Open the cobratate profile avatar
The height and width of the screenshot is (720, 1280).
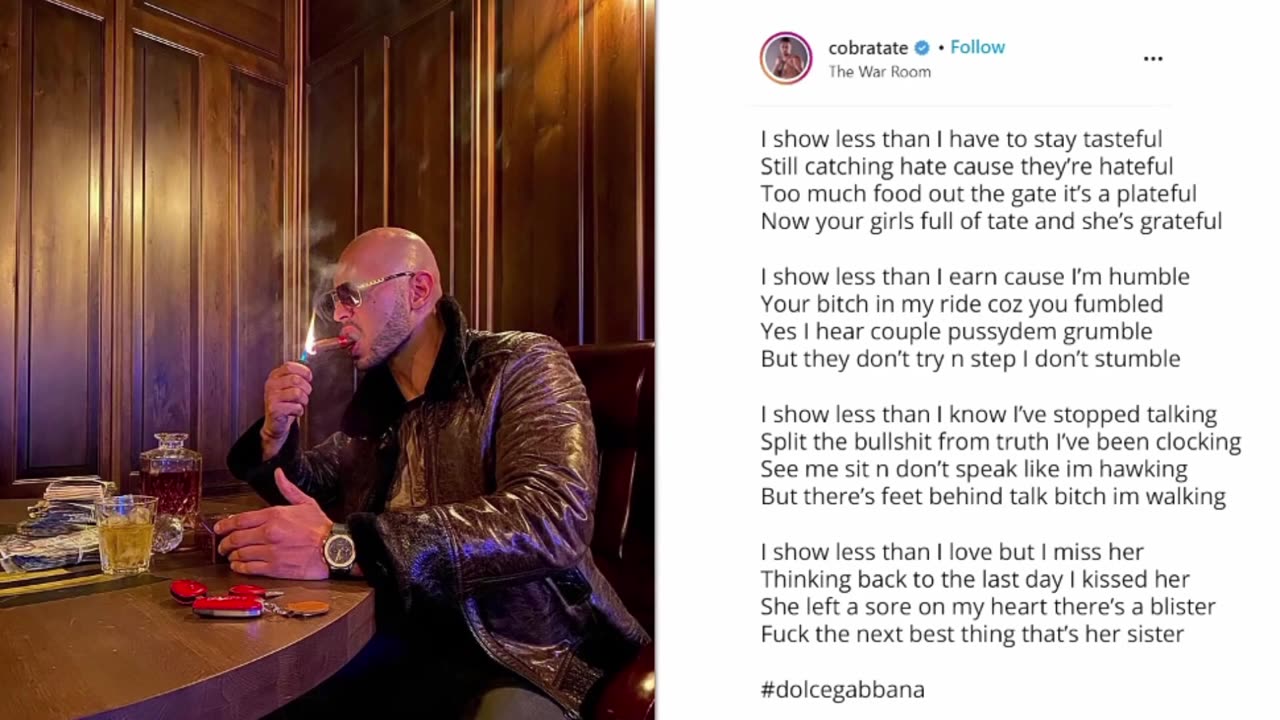point(785,58)
